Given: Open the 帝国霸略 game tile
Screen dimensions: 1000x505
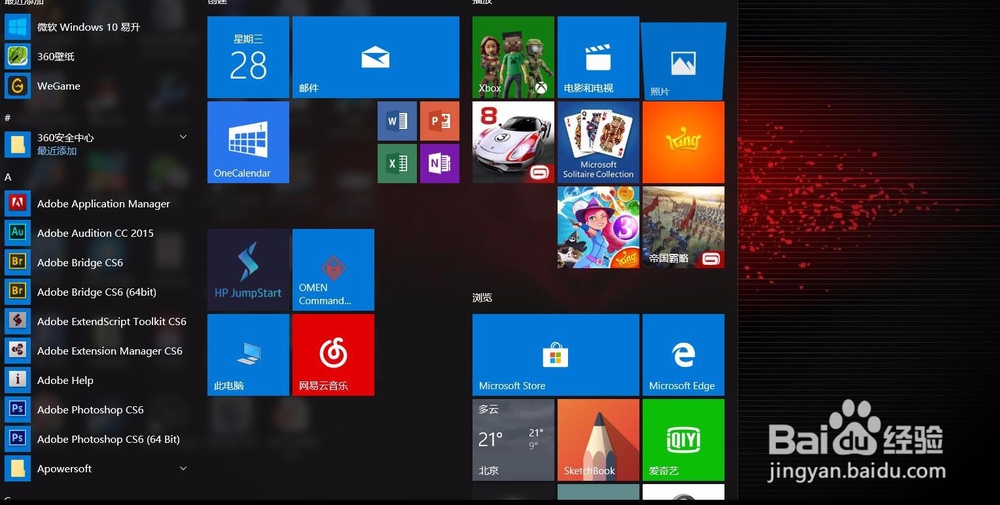Looking at the screenshot, I should (x=683, y=227).
